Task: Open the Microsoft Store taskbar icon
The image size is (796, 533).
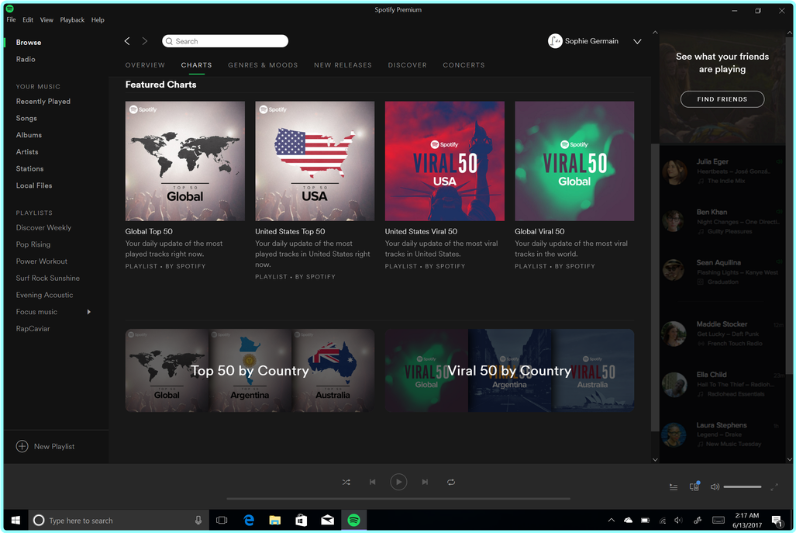Action: point(302,520)
